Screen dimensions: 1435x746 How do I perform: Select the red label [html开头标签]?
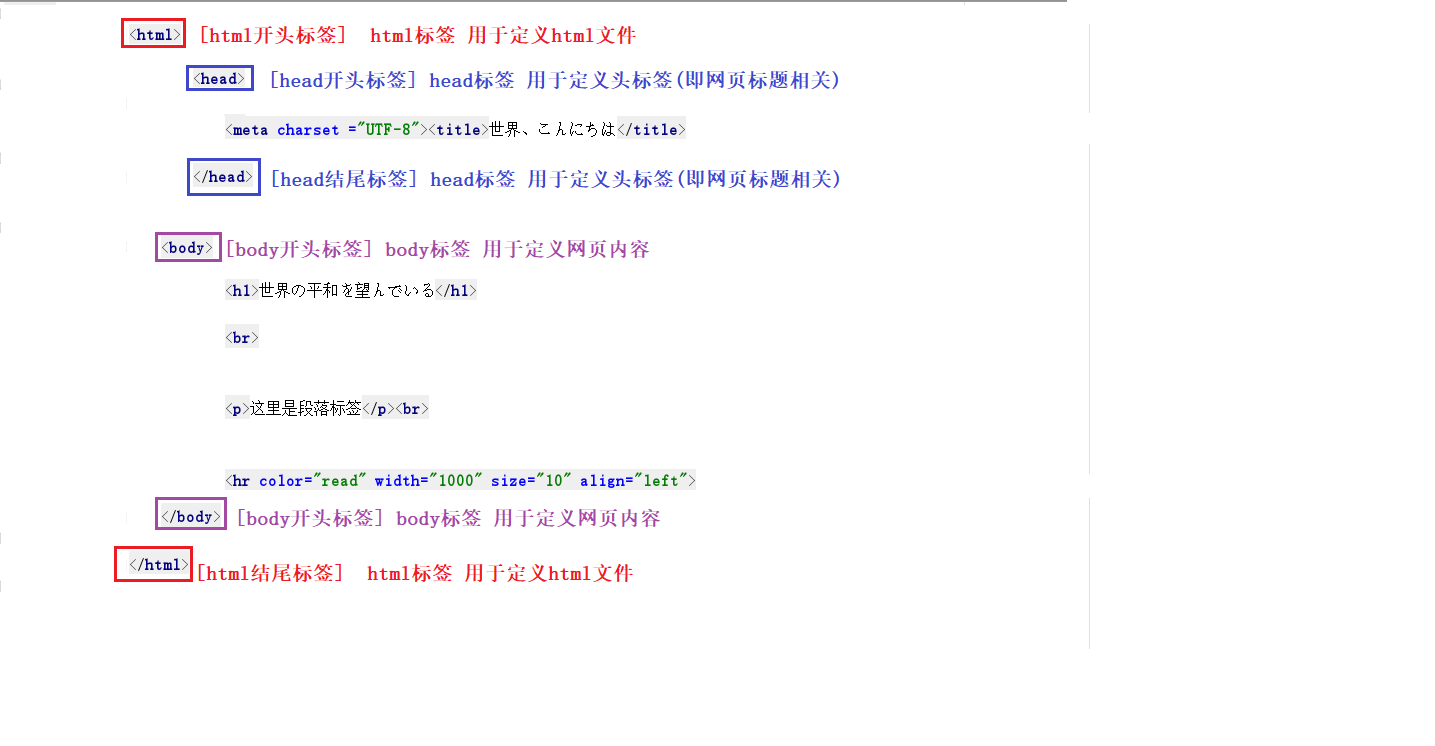coord(272,36)
